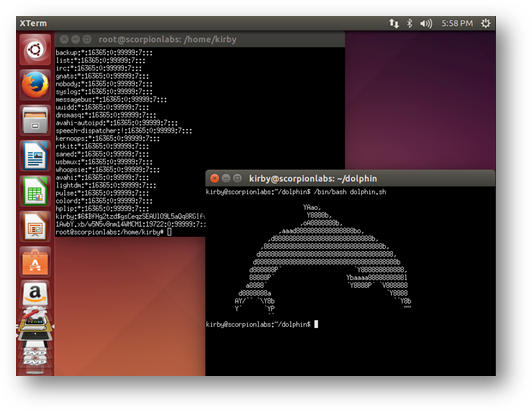
Task: Click the 'messagebus' shadow entry line
Action: pos(111,99)
